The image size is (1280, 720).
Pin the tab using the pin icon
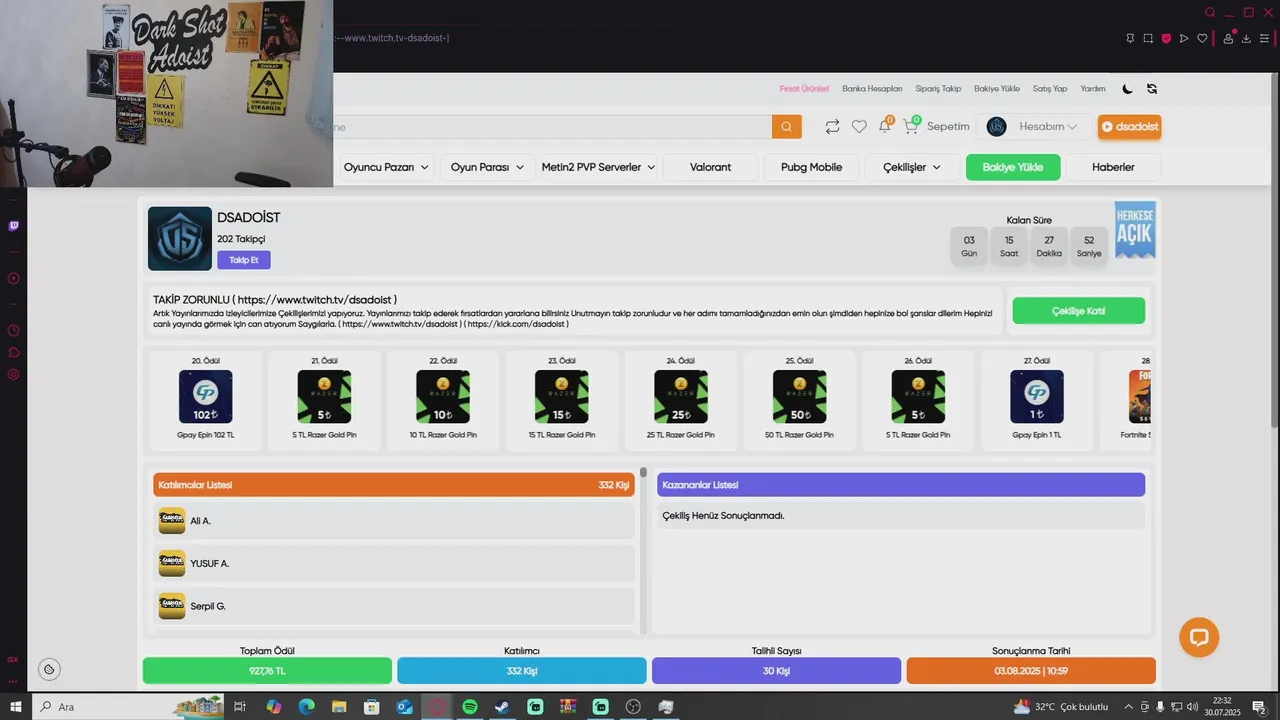(1130, 39)
